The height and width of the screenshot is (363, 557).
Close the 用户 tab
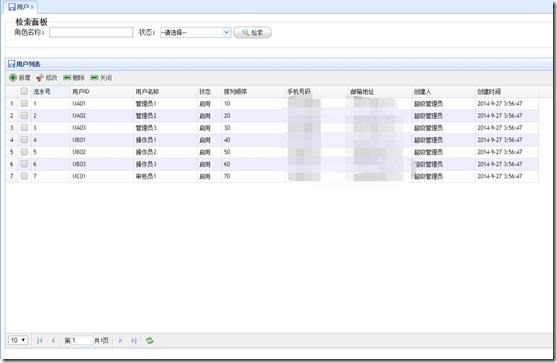(x=32, y=7)
